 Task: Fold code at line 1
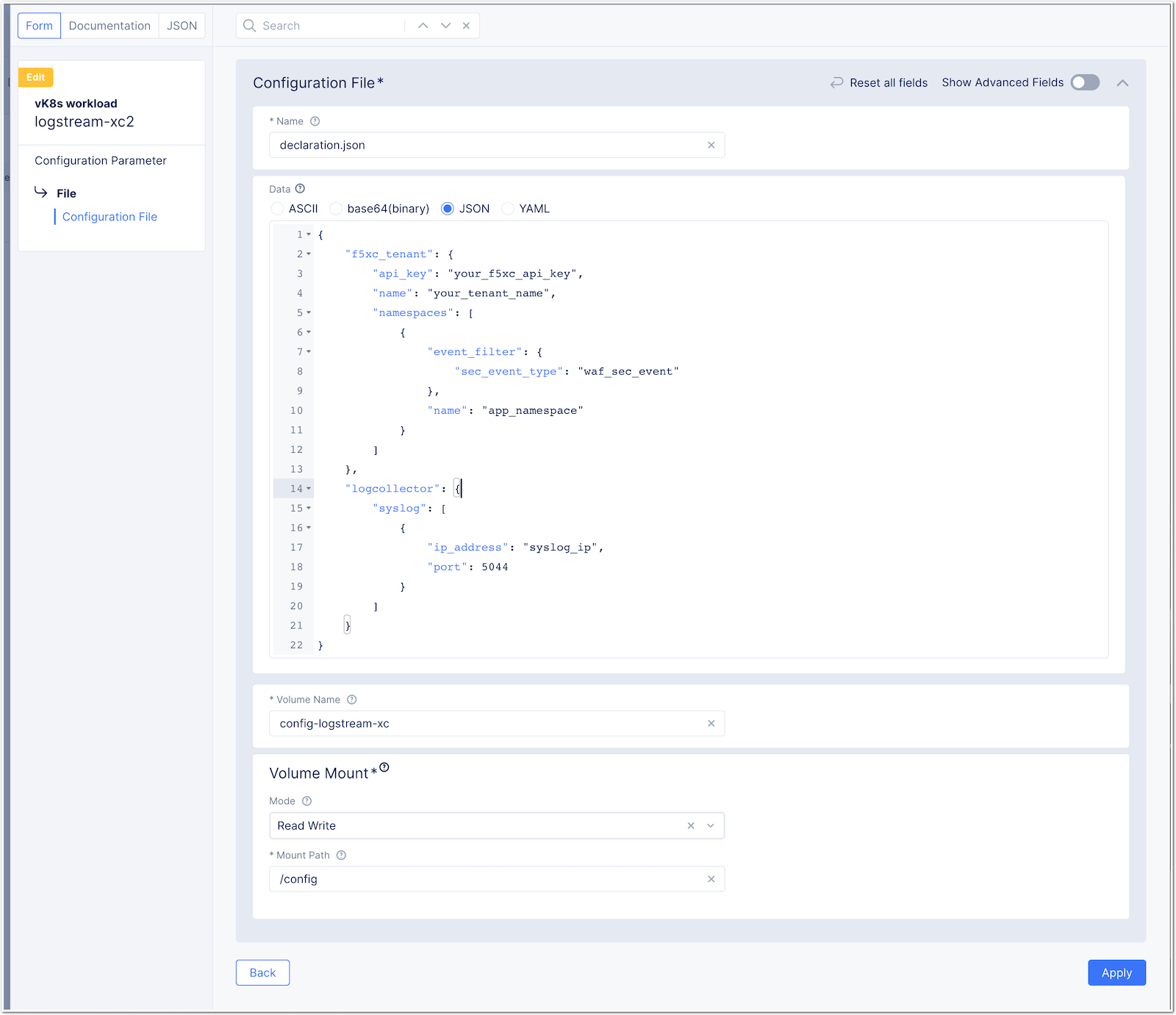pos(309,234)
